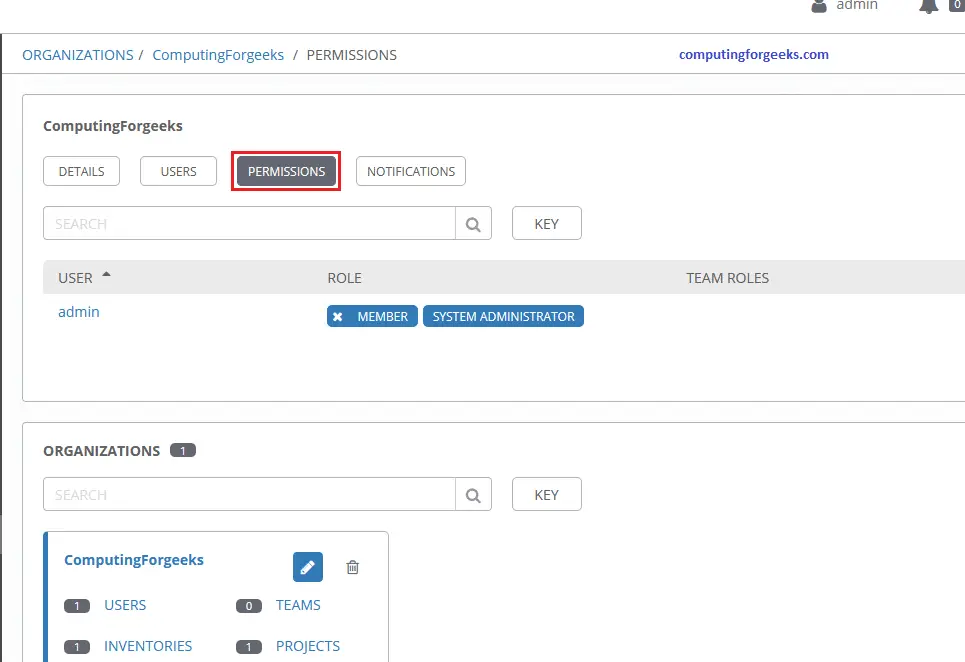This screenshot has width=965, height=662.
Task: Focus the organizations SEARCH field
Action: [x=249, y=494]
